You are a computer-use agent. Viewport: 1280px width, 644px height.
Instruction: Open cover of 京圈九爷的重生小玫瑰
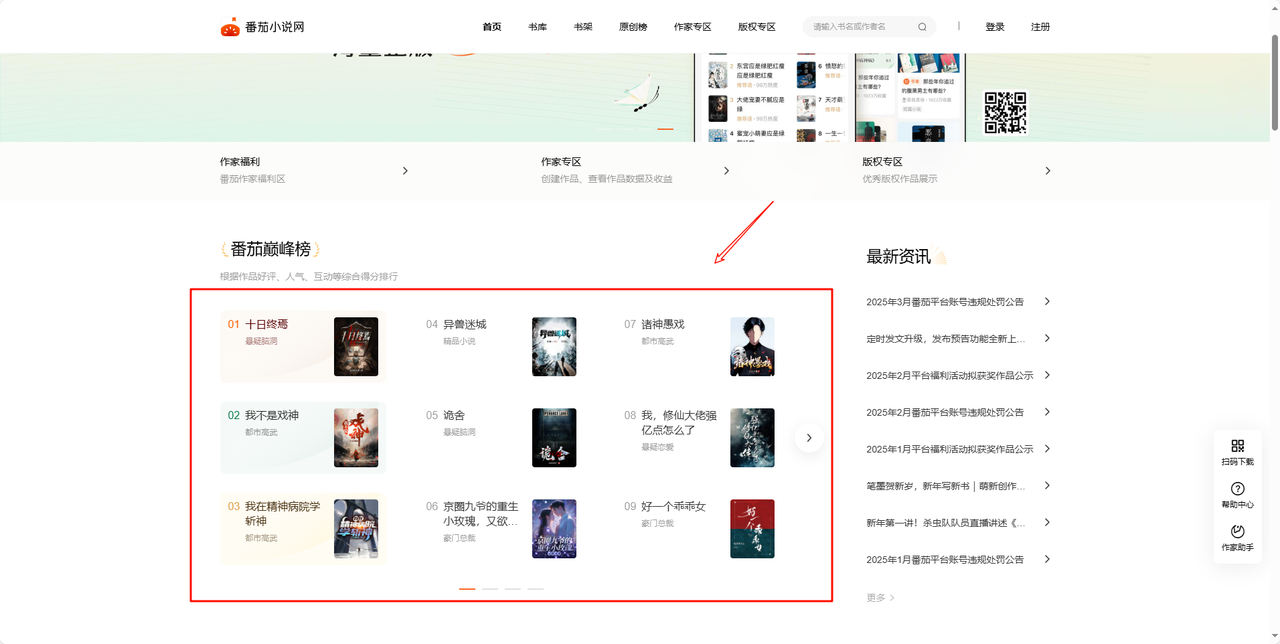554,529
